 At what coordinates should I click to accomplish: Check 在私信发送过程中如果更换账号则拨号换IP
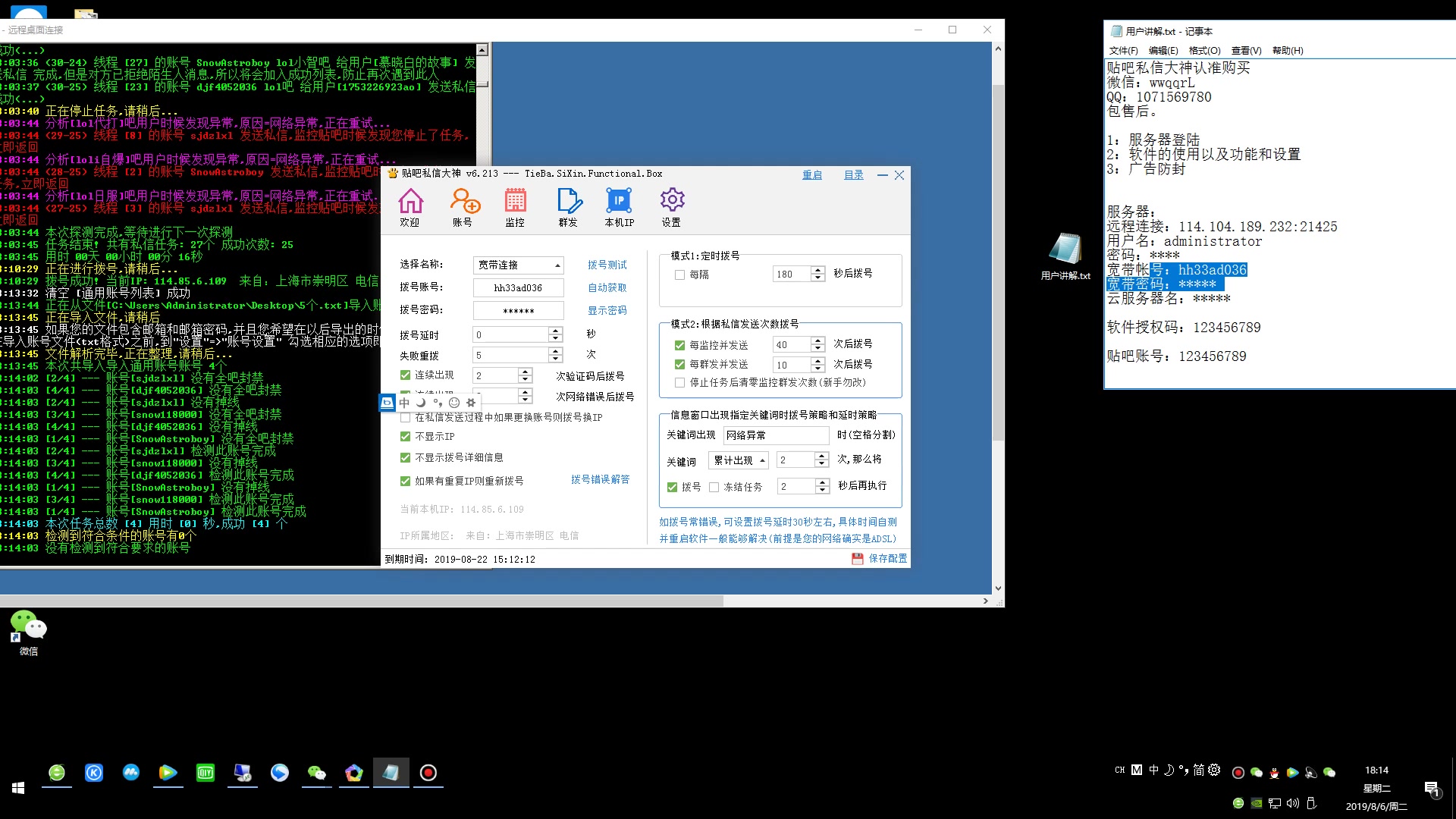tap(405, 417)
